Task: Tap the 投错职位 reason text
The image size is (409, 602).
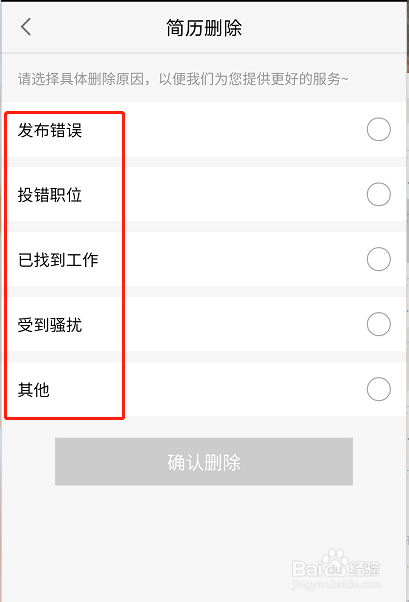Action: pos(50,195)
